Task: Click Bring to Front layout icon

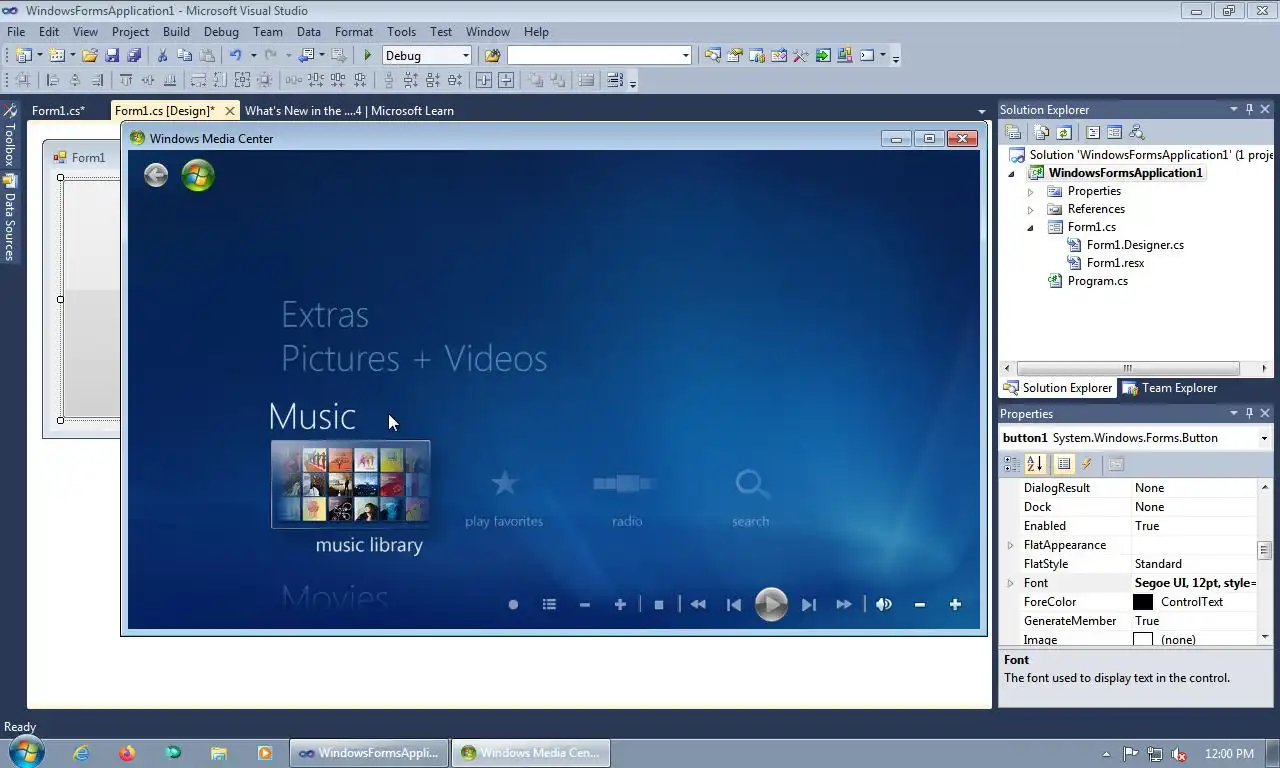Action: [x=536, y=80]
